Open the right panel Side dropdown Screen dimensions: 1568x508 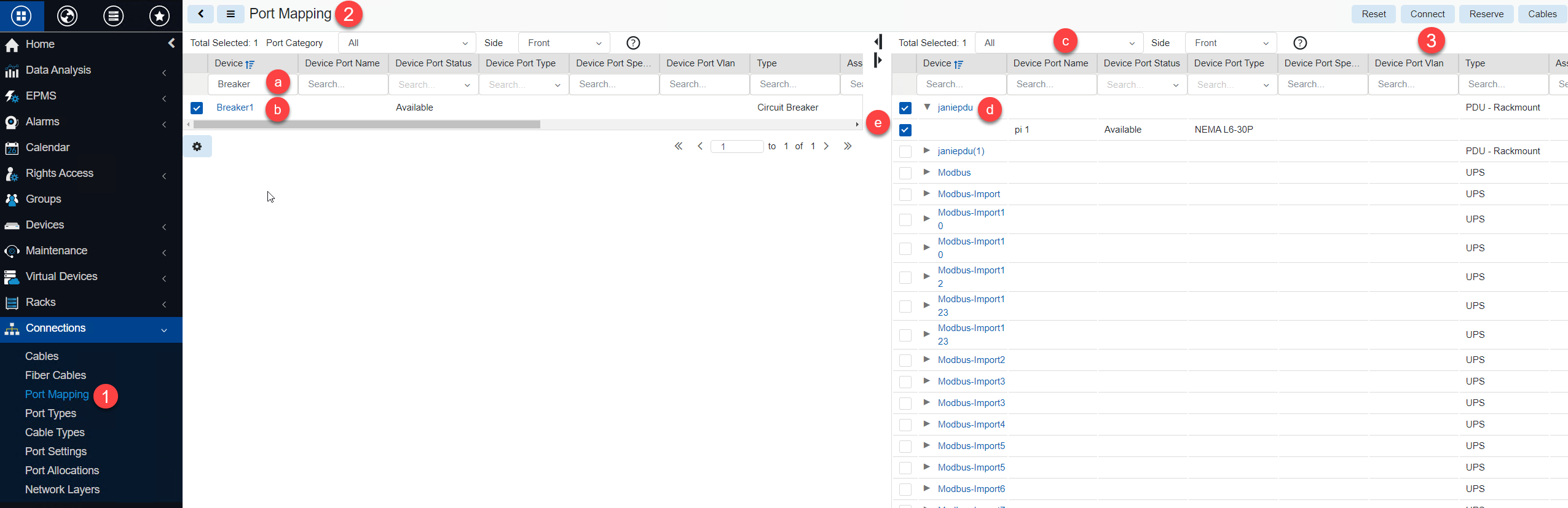pyautogui.click(x=1230, y=43)
